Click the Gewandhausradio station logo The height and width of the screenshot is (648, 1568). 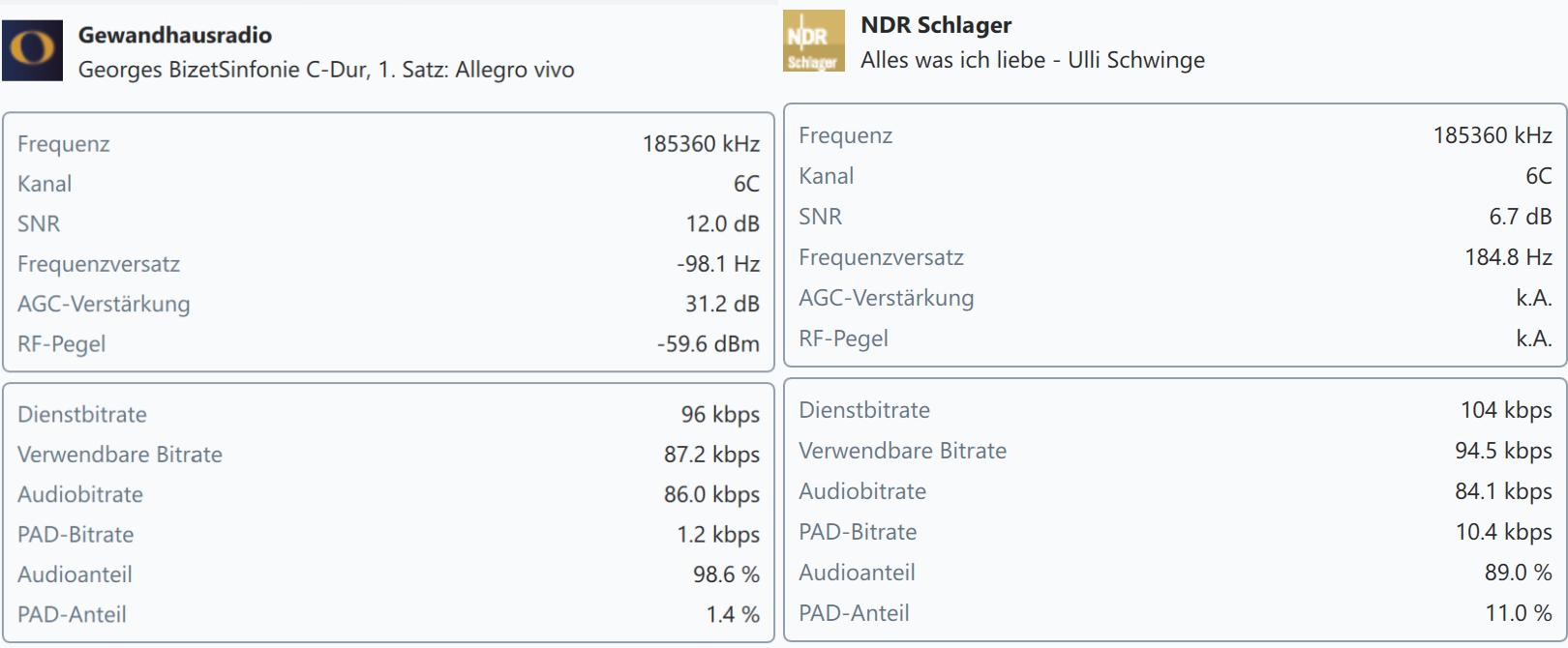[x=32, y=50]
